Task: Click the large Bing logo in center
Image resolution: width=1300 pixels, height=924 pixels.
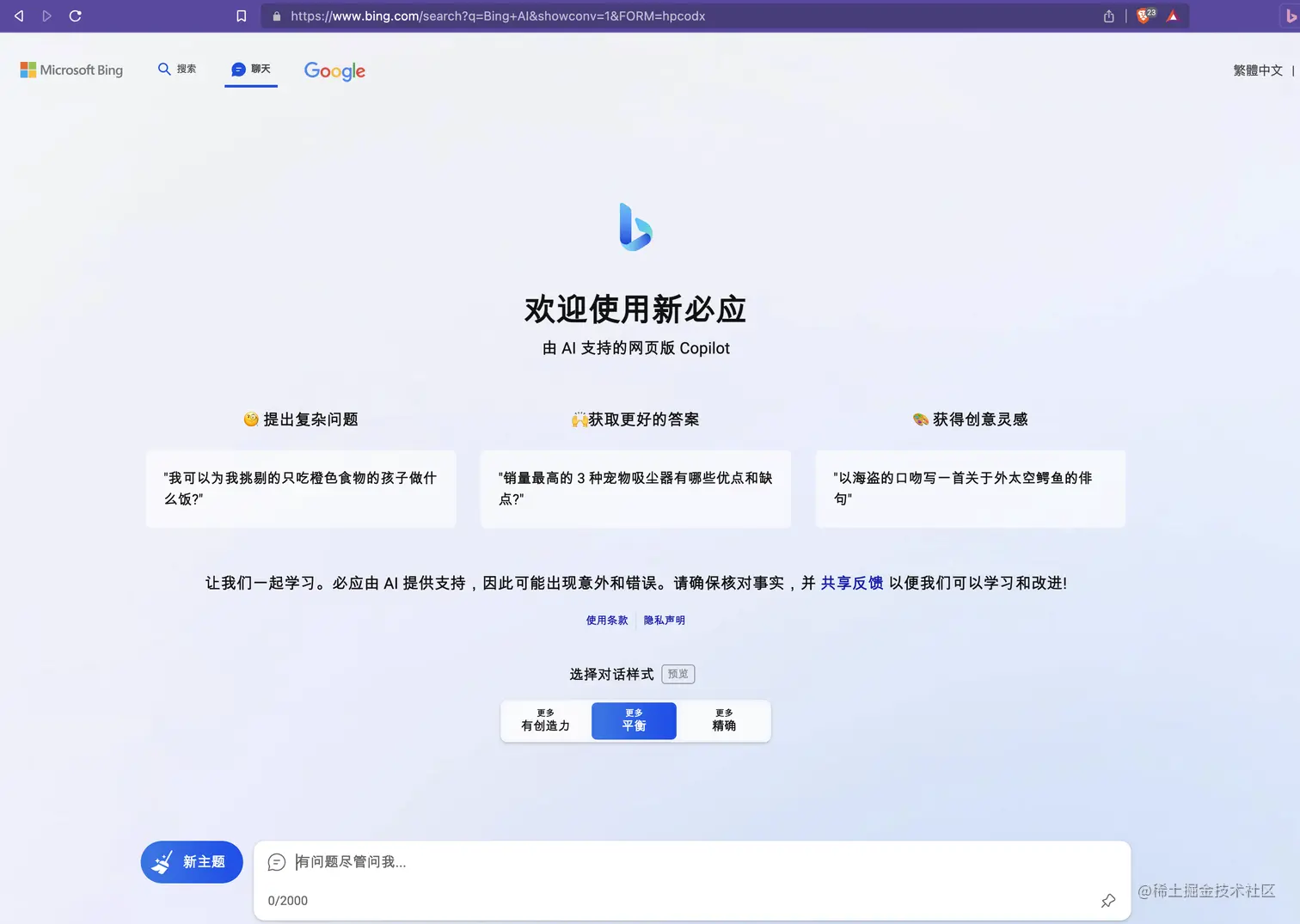Action: (635, 227)
